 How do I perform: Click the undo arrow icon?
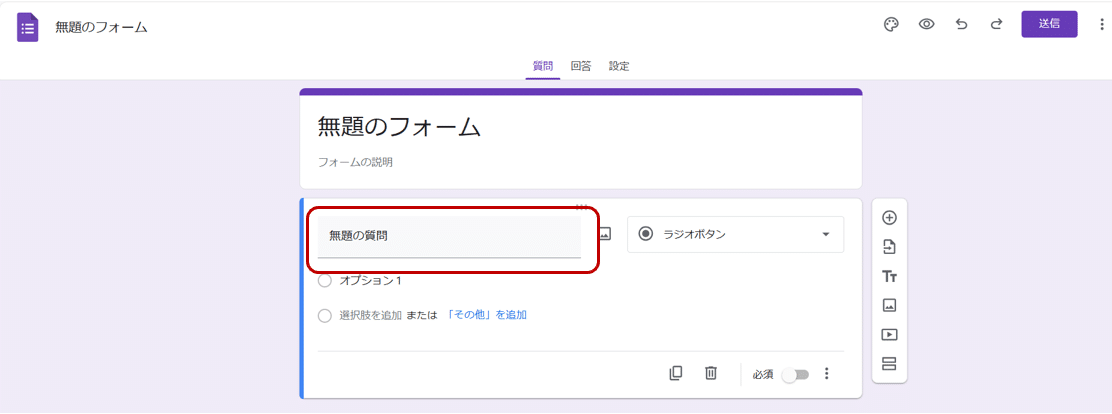click(961, 25)
